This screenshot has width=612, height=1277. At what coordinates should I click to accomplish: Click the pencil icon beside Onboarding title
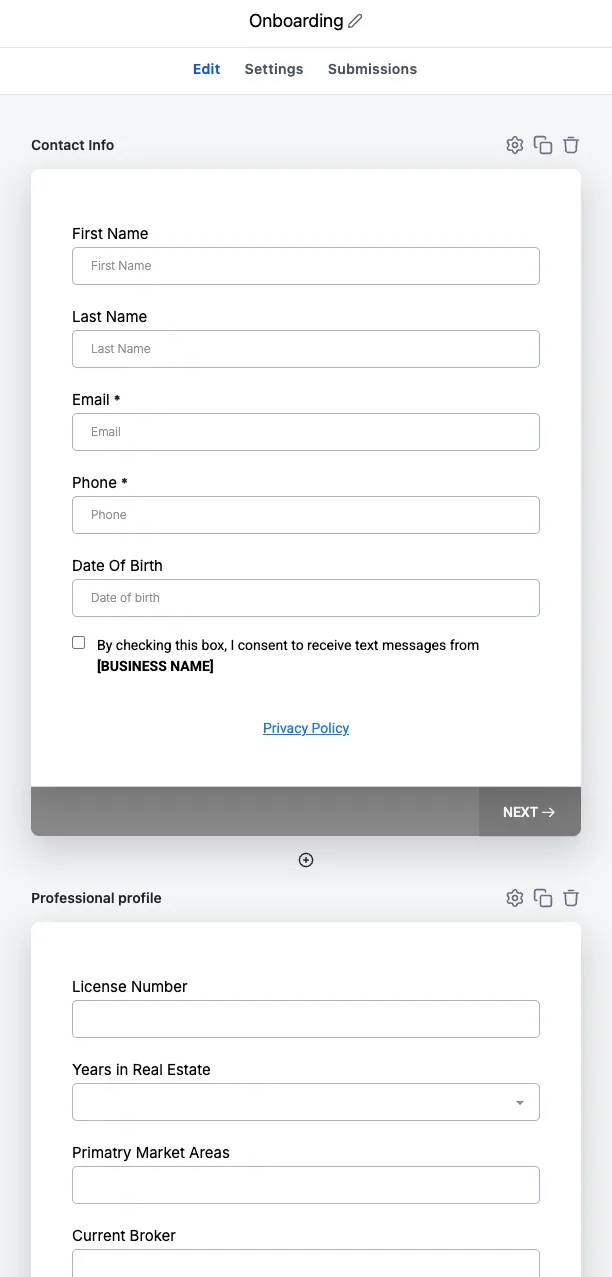[x=356, y=21]
